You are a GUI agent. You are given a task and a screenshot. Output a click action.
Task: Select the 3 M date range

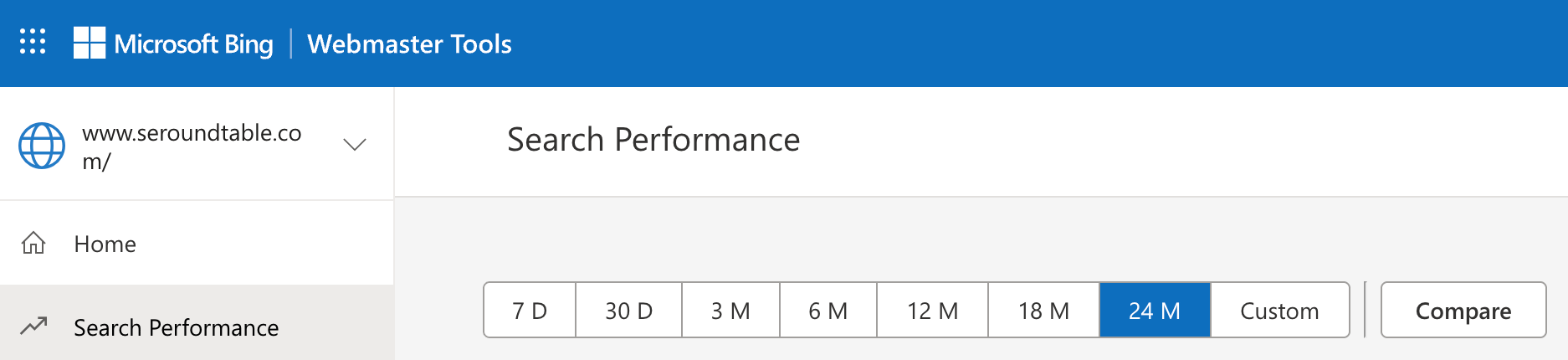(x=730, y=311)
